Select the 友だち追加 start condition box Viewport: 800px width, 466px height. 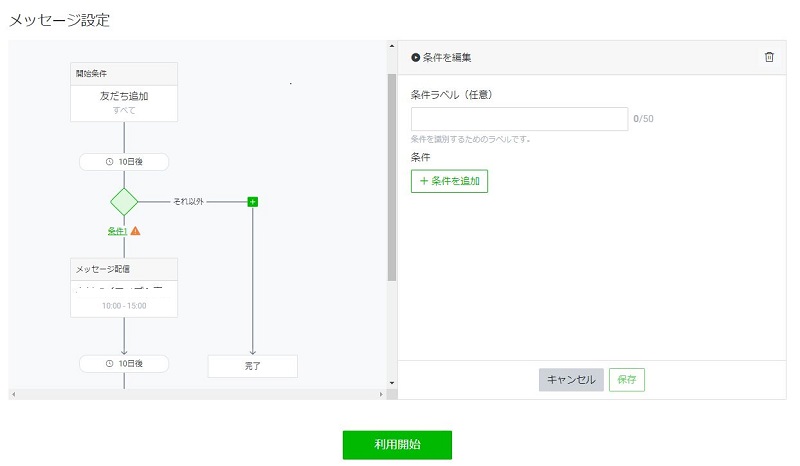(124, 102)
